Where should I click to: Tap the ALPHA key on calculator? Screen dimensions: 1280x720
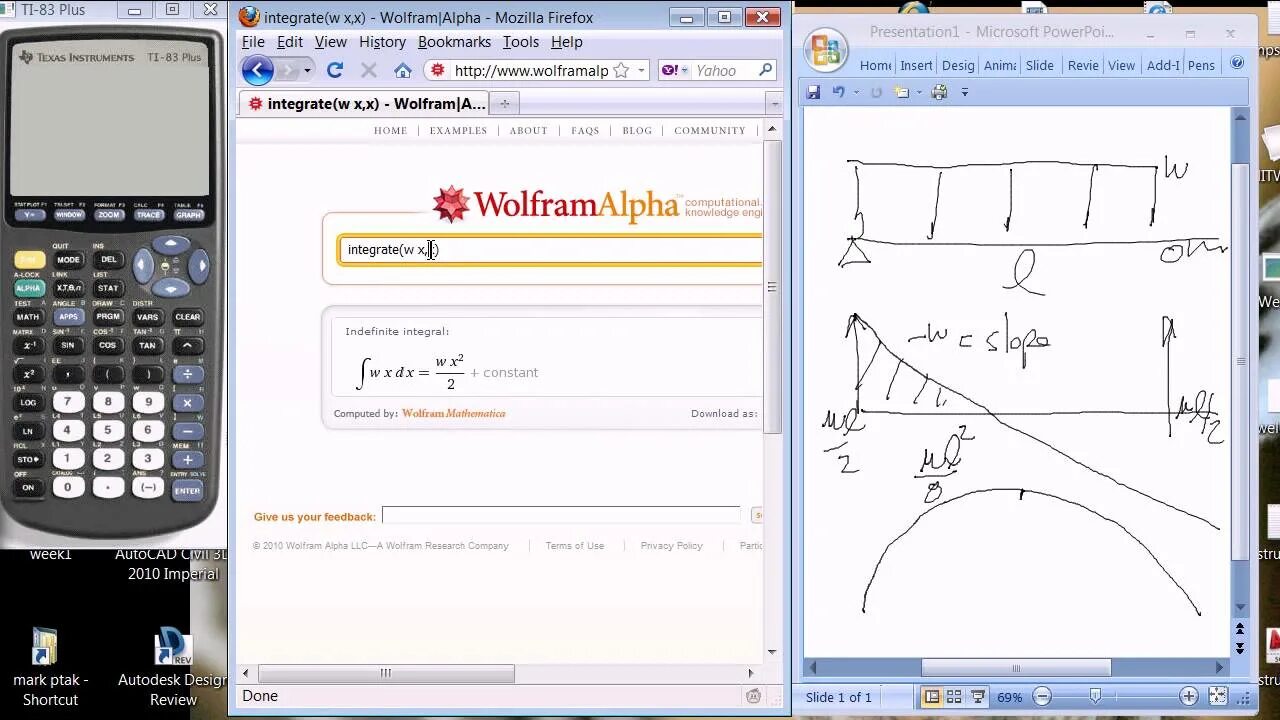pos(28,288)
